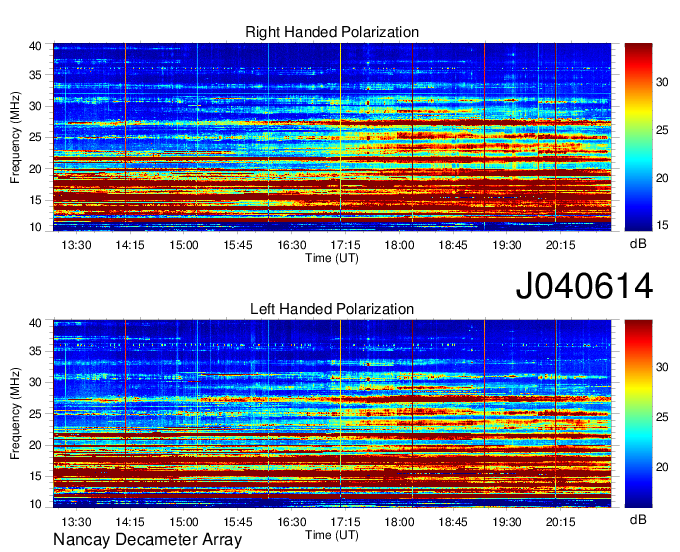Click the 15:00 time tick on Left Handed plot
The width and height of the screenshot is (680, 552).
[x=183, y=521]
